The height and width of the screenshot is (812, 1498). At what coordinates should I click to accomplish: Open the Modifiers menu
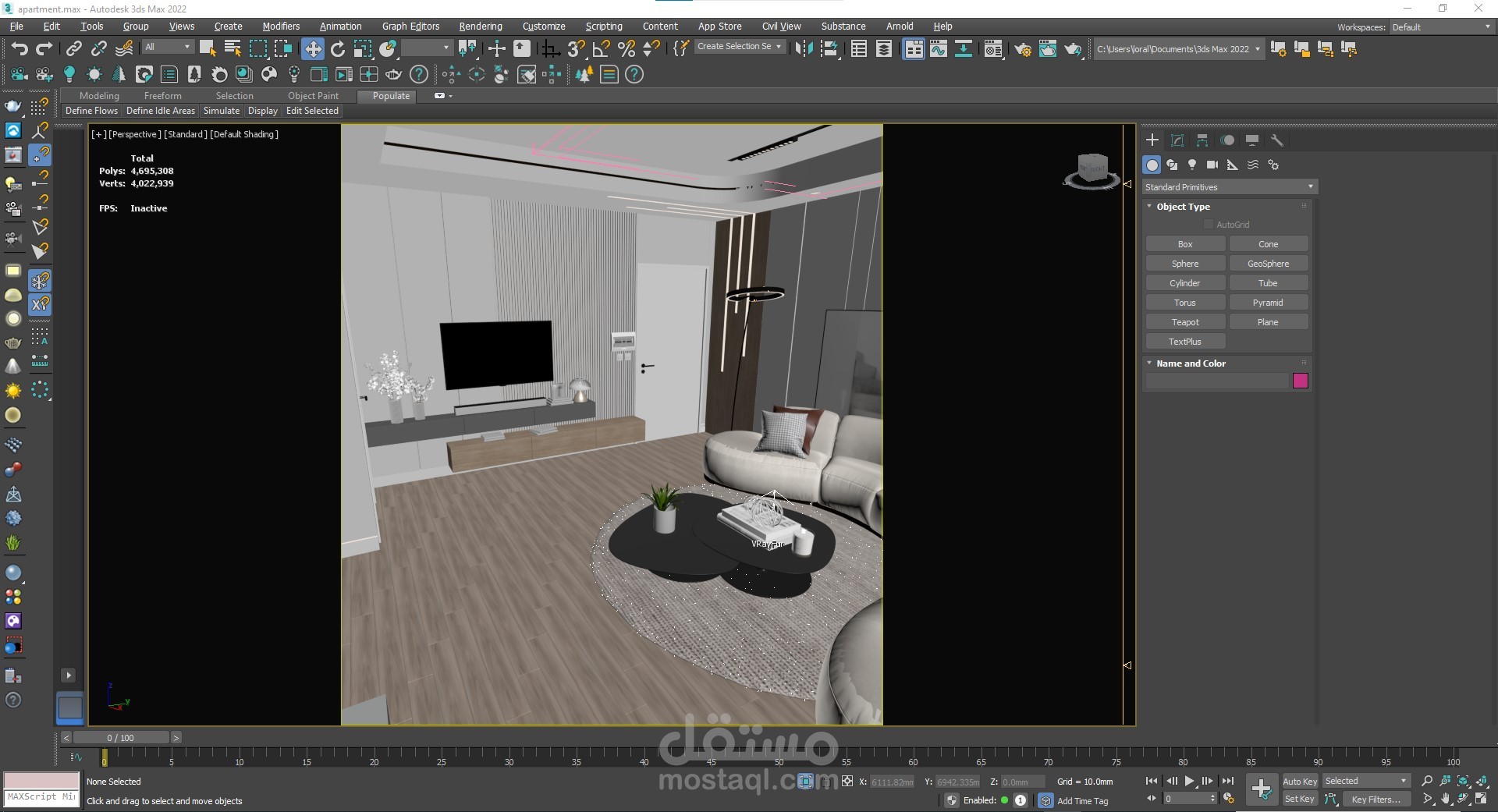pos(281,27)
